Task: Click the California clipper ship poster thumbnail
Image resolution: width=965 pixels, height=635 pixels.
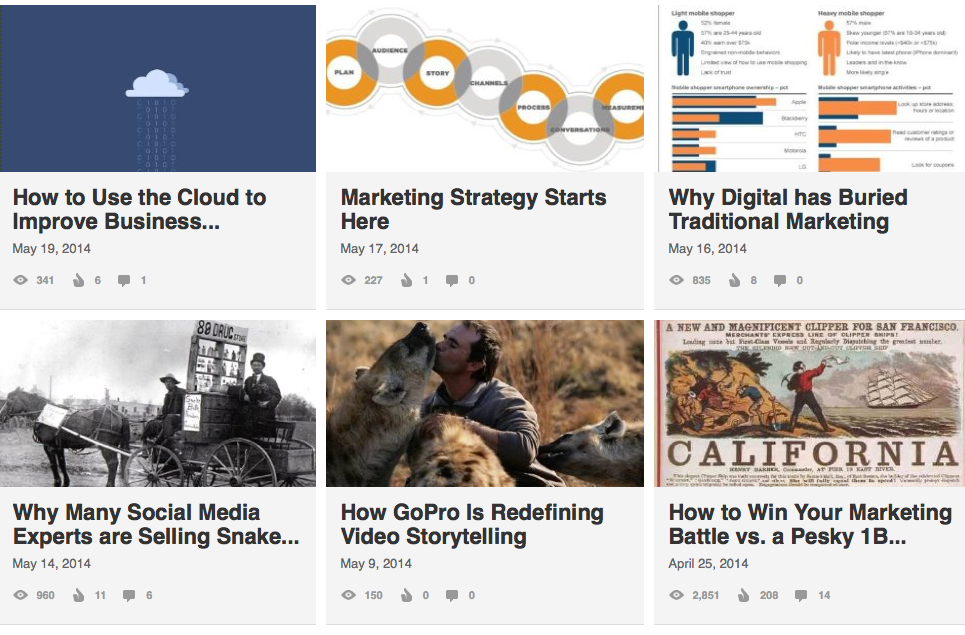Action: 809,403
